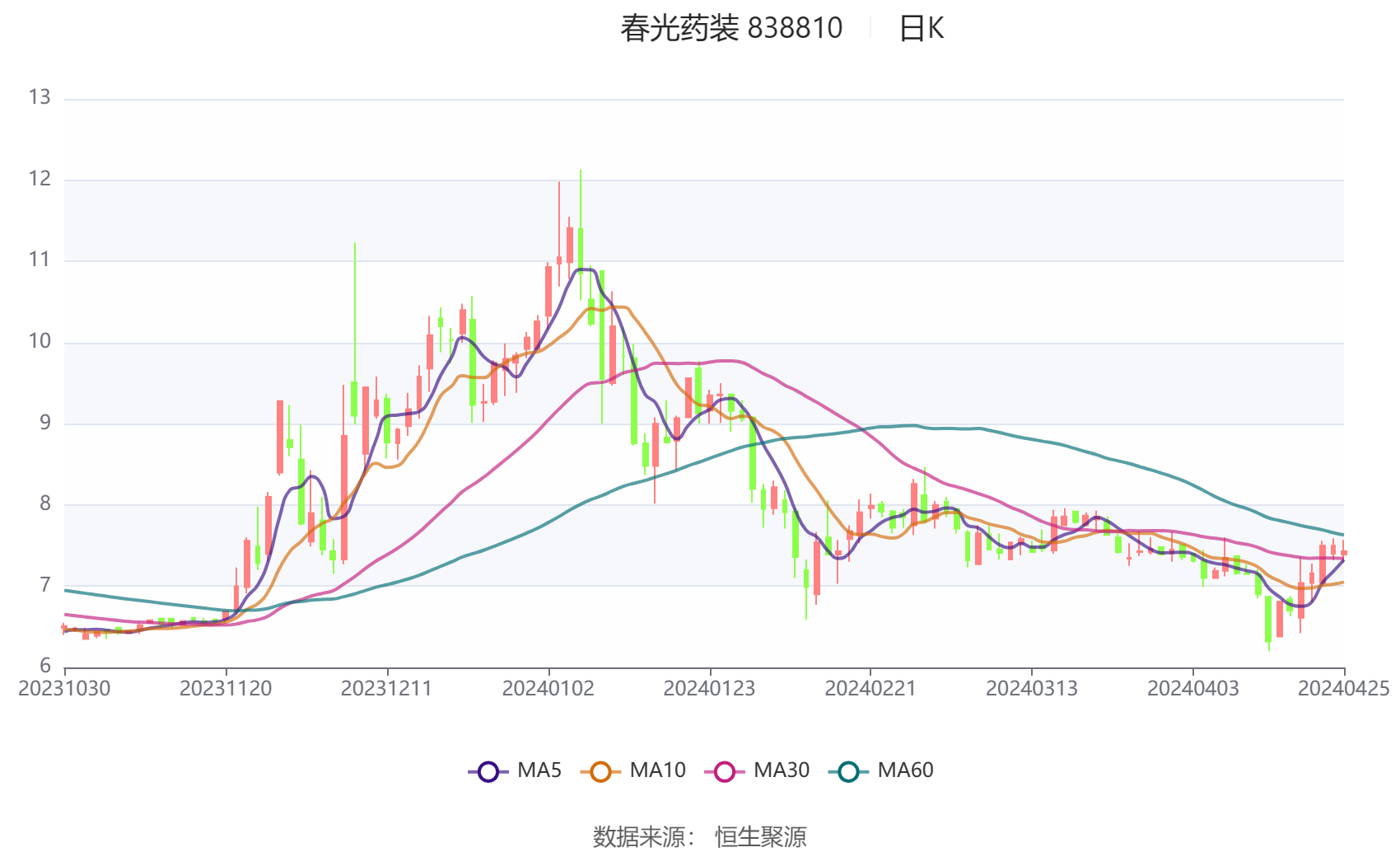1400x852 pixels.
Task: Click the 6 value on the y-axis
Action: (x=45, y=666)
